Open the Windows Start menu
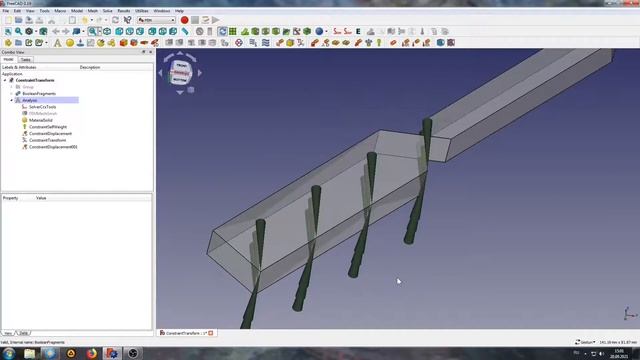 [9, 353]
